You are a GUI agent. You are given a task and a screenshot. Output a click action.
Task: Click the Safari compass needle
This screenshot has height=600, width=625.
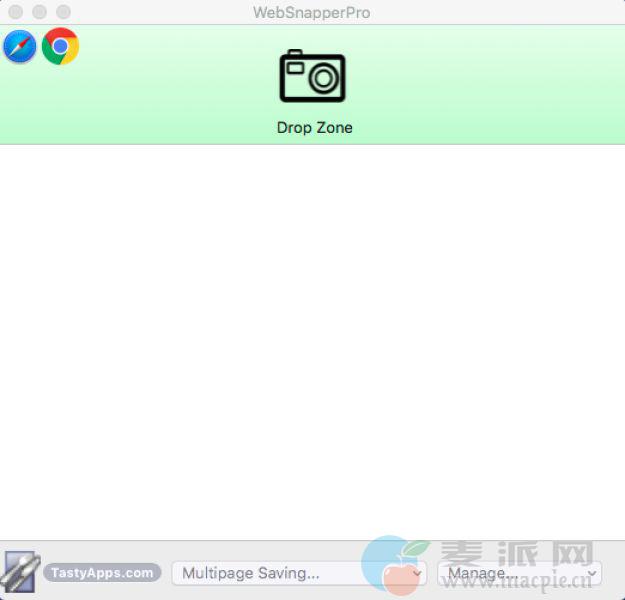tap(20, 47)
